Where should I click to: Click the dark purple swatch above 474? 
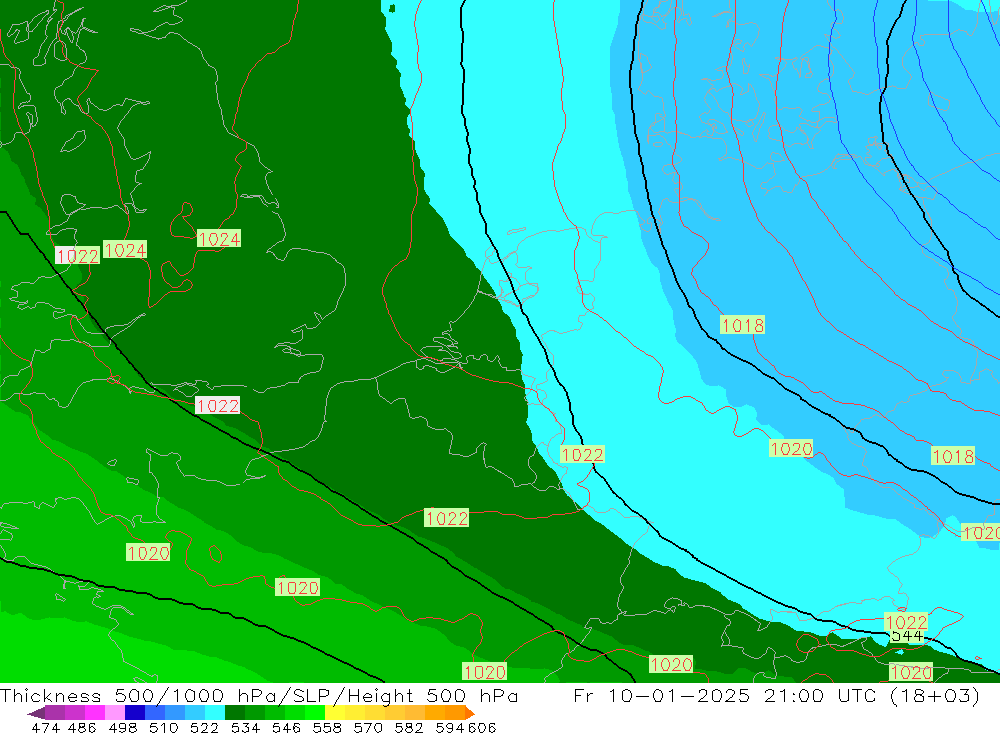(x=54, y=713)
